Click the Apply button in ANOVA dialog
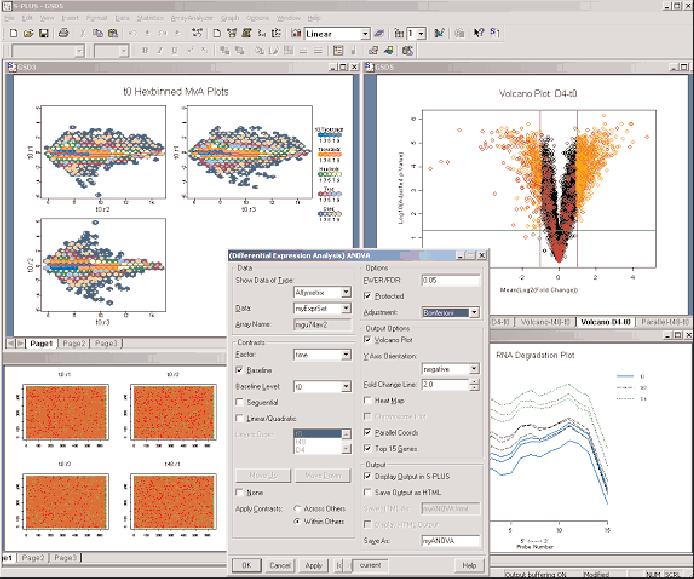 pyautogui.click(x=314, y=566)
